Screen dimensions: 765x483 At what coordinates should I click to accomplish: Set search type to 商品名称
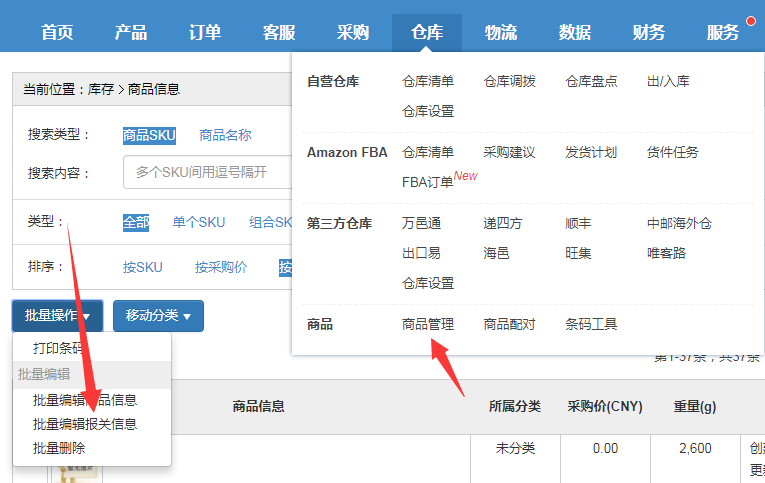pyautogui.click(x=225, y=135)
